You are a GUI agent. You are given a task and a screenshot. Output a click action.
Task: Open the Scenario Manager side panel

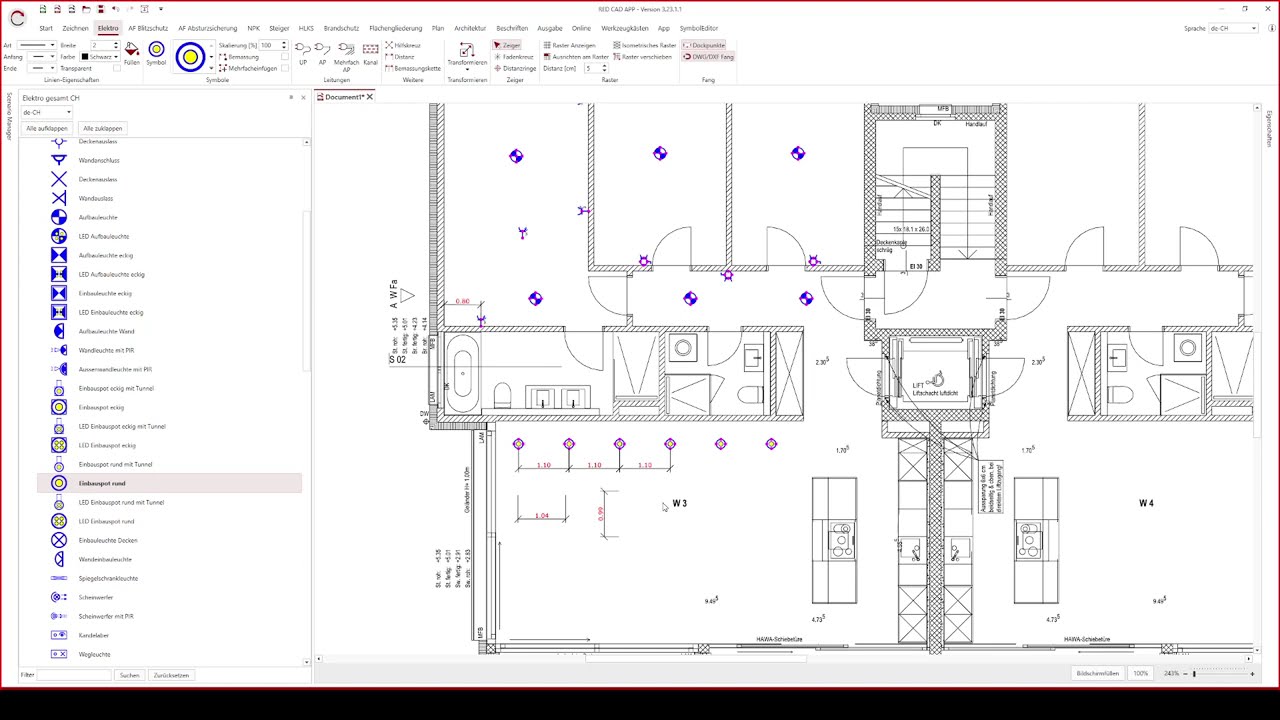point(9,115)
